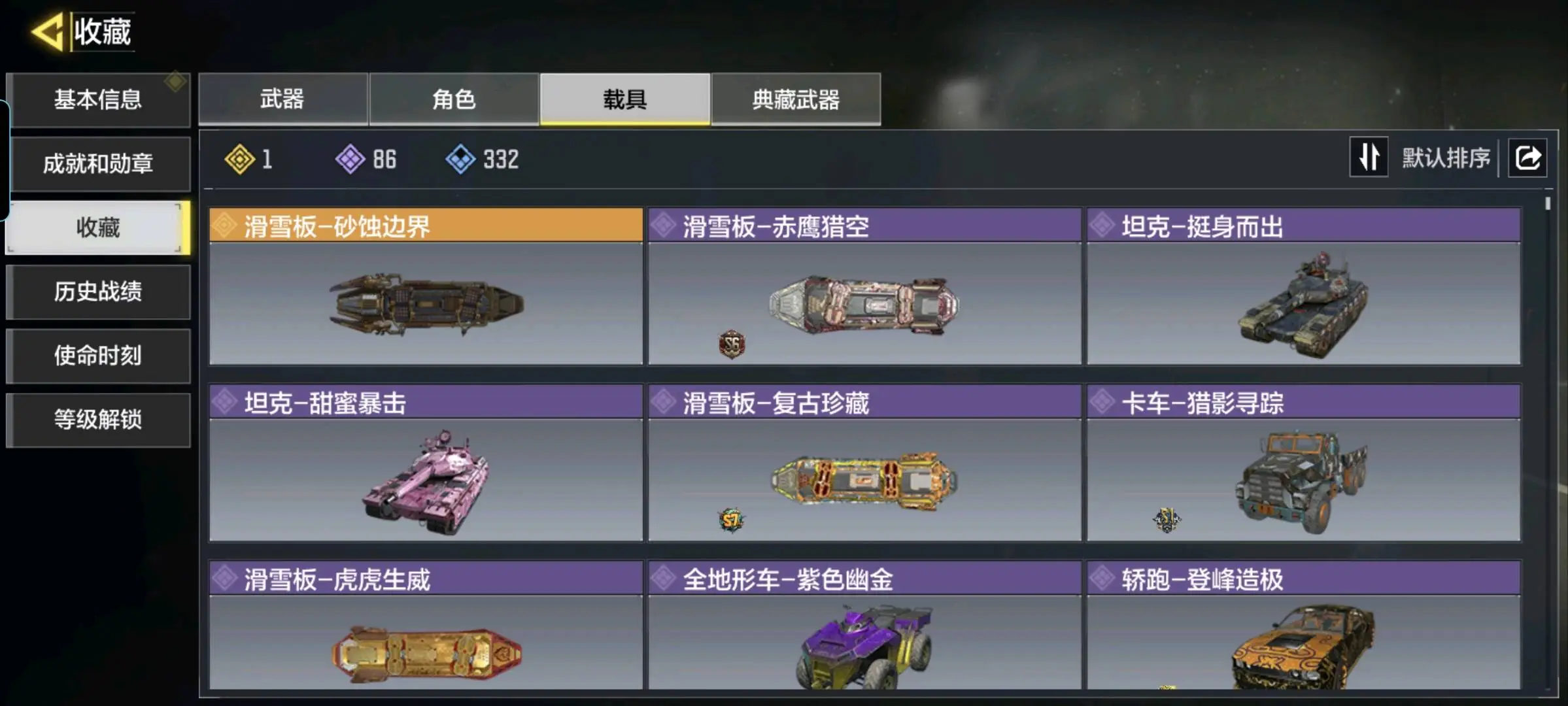This screenshot has width=1568, height=706.
Task: Click the season badge on 卡车-猎影寻踪 card
Action: coord(1167,520)
